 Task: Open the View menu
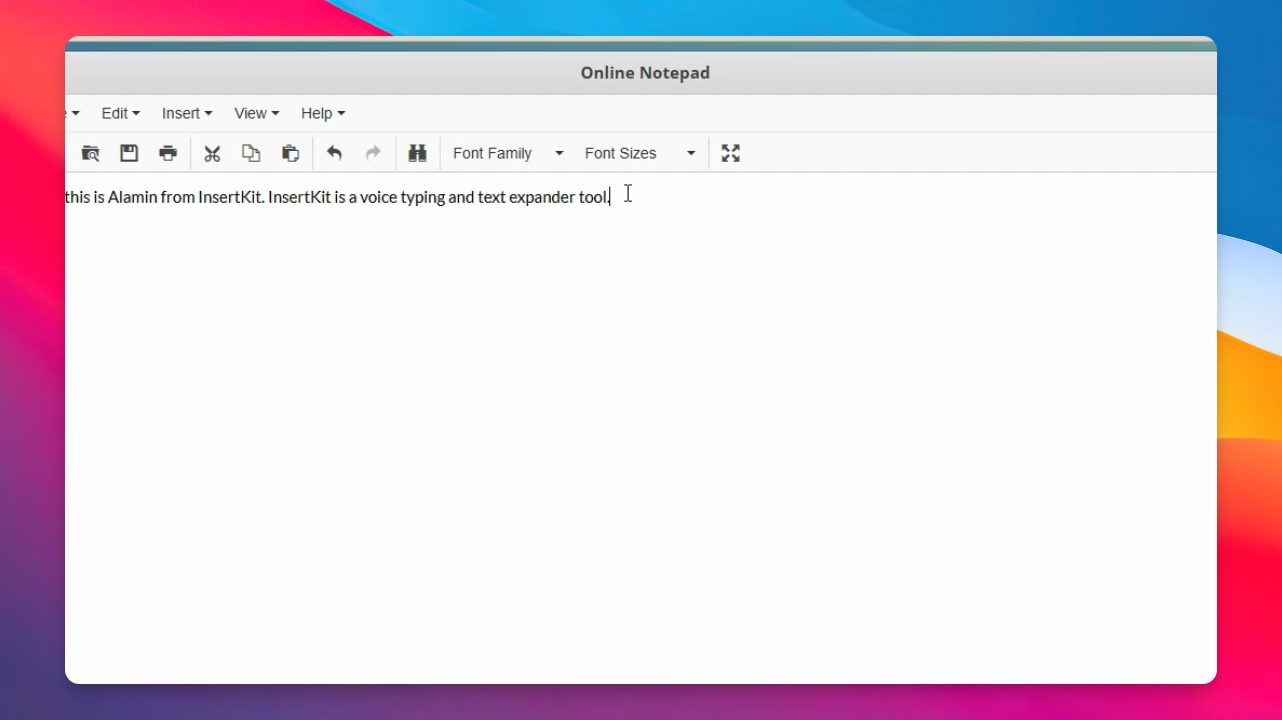(257, 113)
